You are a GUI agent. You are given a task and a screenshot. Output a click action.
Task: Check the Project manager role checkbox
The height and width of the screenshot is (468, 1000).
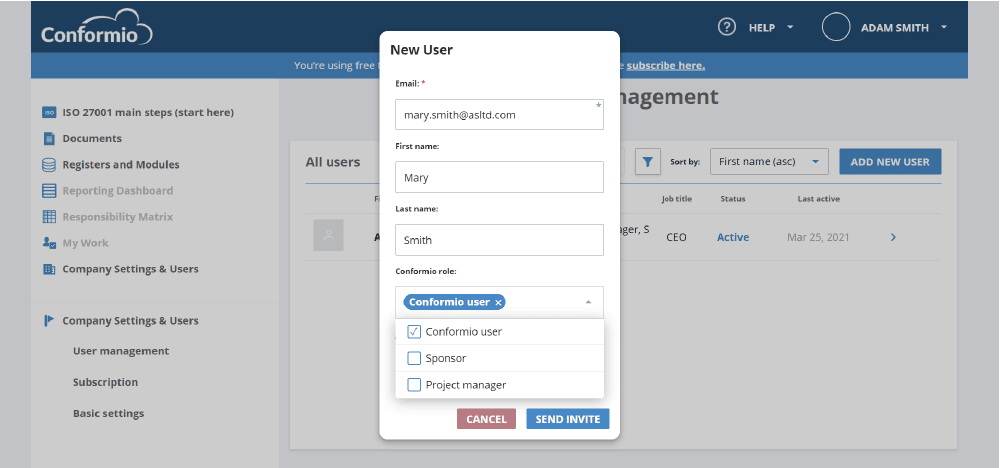point(414,385)
